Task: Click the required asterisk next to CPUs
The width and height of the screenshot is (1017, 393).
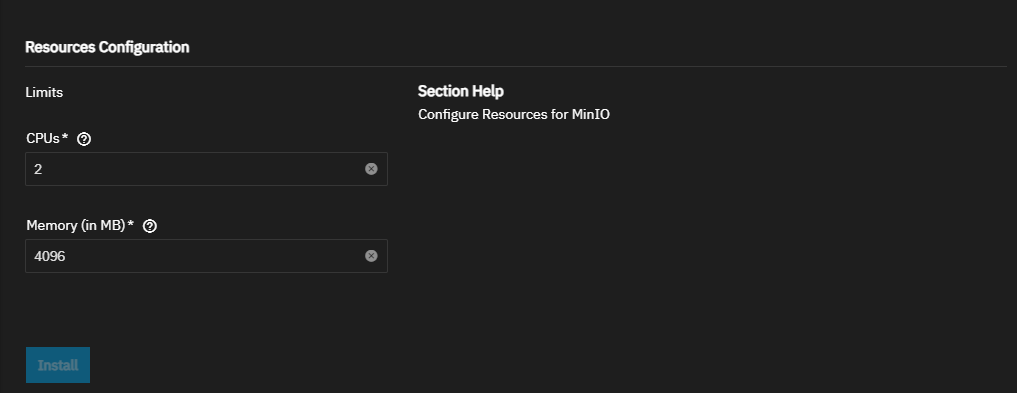Action: [x=65, y=137]
